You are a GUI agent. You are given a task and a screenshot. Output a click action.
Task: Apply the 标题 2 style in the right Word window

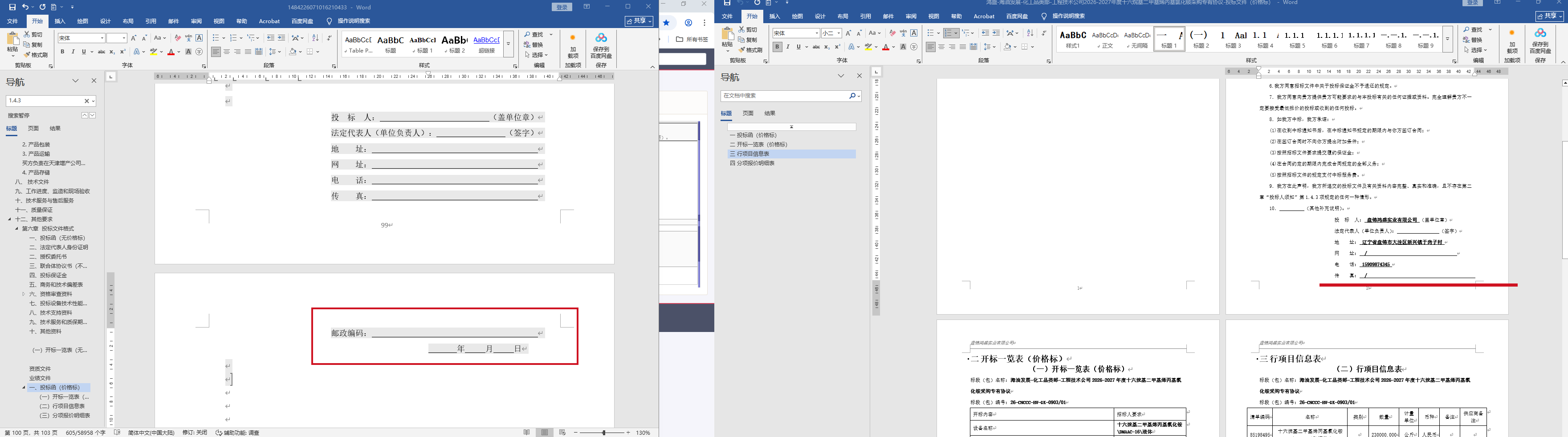point(1200,40)
